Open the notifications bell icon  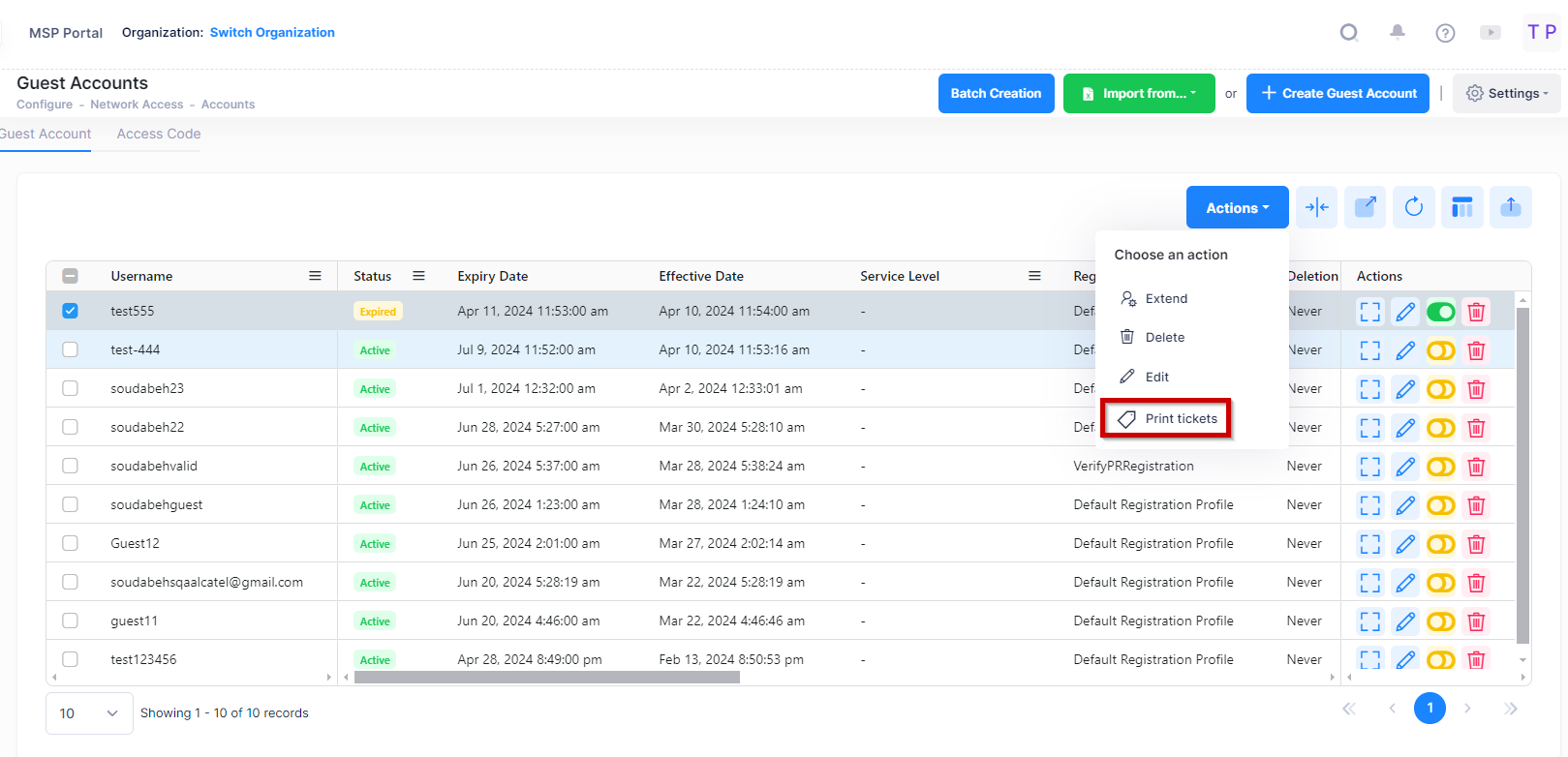1397,33
